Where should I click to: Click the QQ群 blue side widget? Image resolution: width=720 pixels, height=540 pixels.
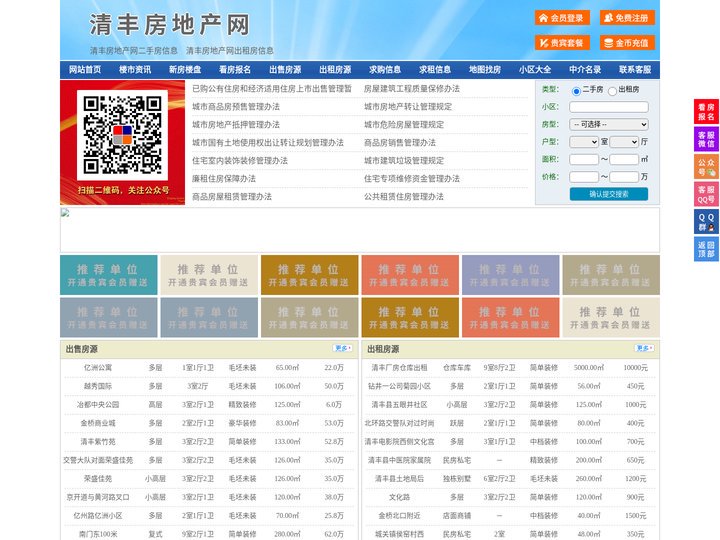706,222
